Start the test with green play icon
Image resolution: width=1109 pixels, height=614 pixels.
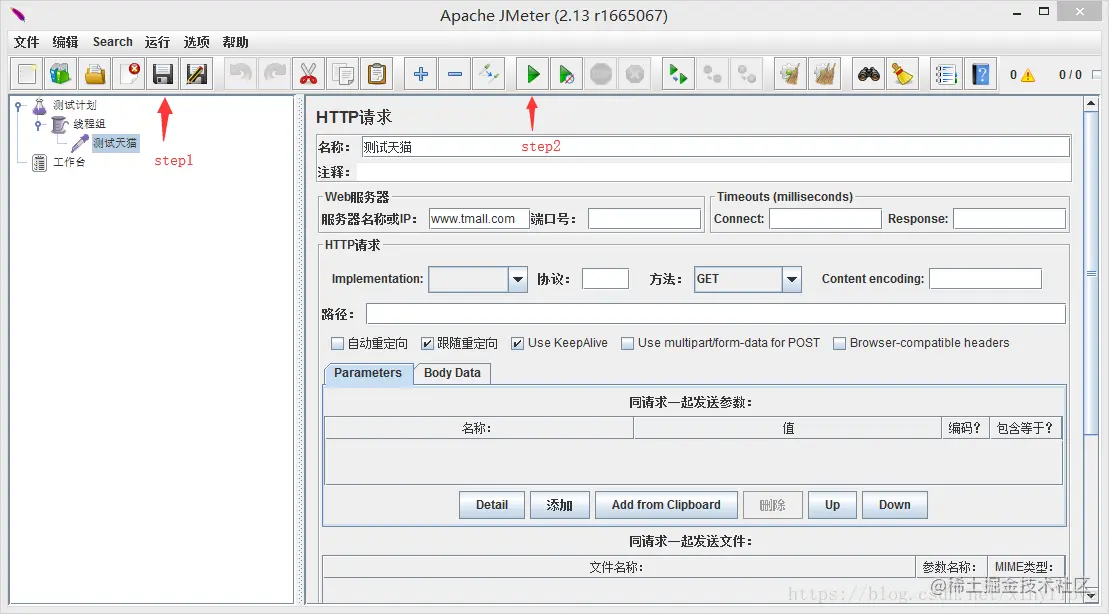(x=533, y=74)
